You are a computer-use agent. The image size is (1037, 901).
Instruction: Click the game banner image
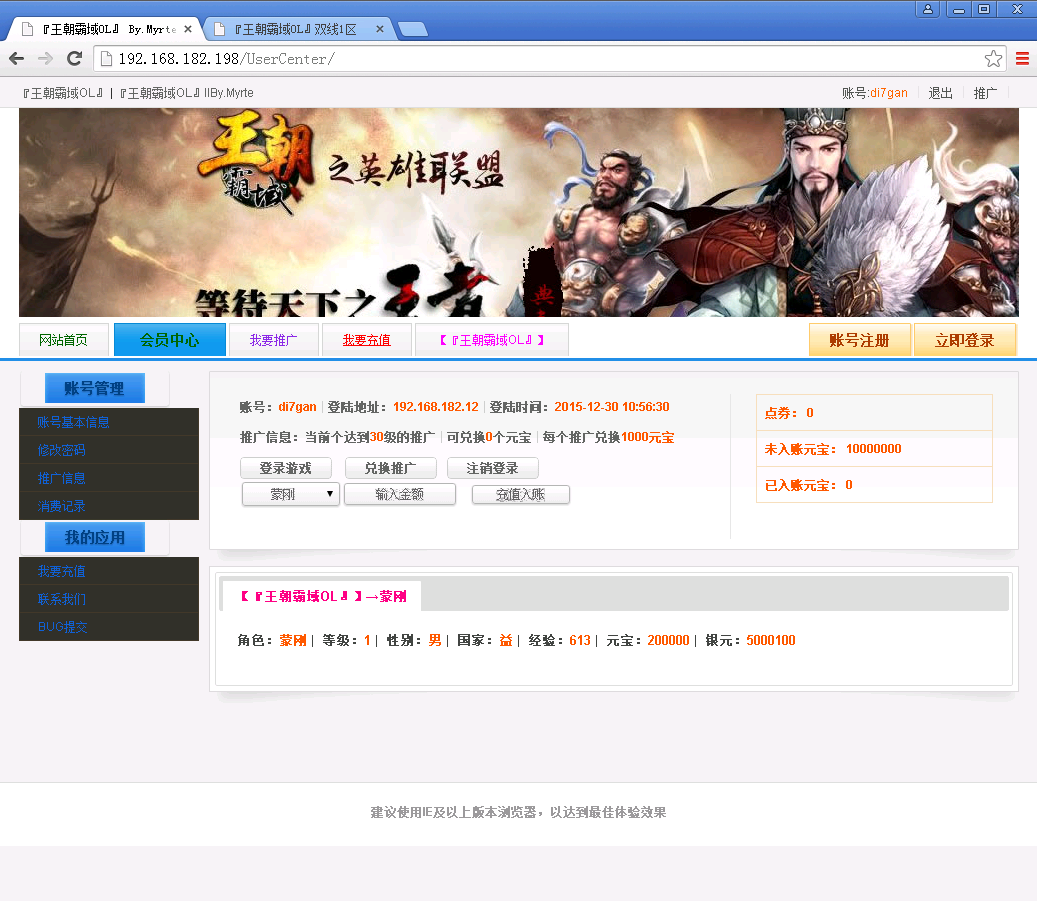click(x=518, y=212)
